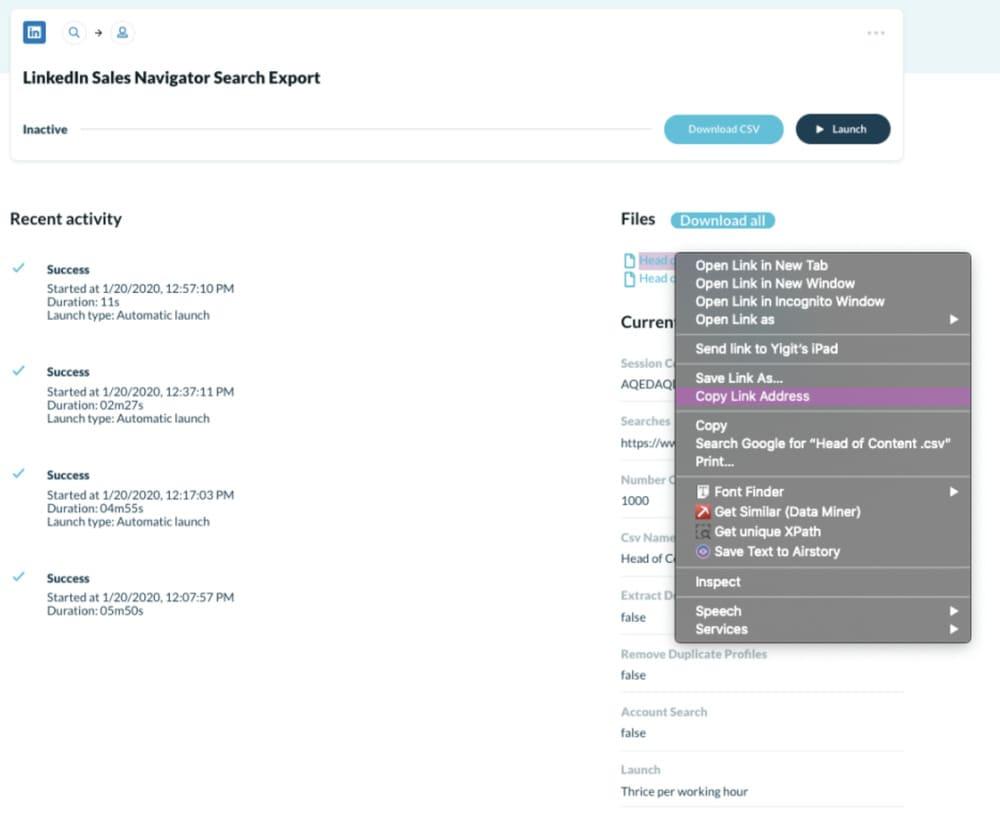The image size is (1000, 834).
Task: Click the Download CSV button
Action: [x=724, y=129]
